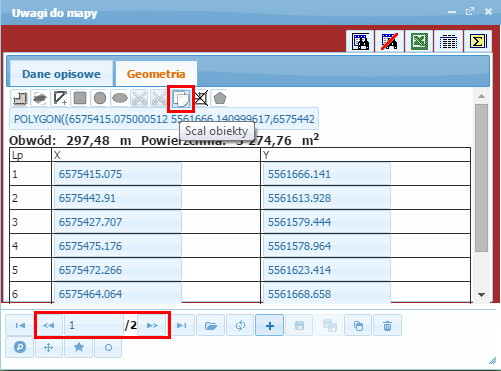This screenshot has width=501, height=371.
Task: Pop out the Uwagi do mapy window
Action: [470, 12]
